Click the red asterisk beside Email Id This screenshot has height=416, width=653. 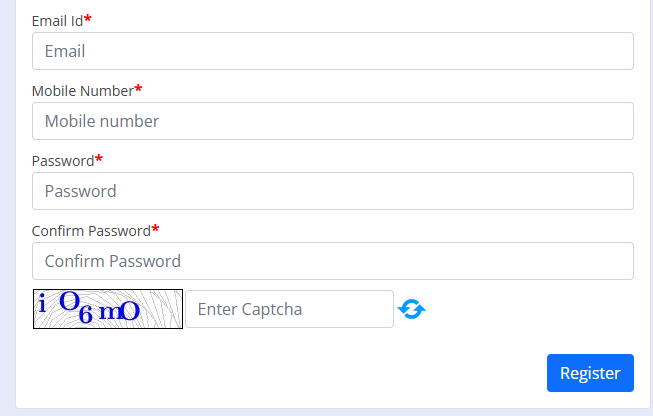tap(88, 19)
